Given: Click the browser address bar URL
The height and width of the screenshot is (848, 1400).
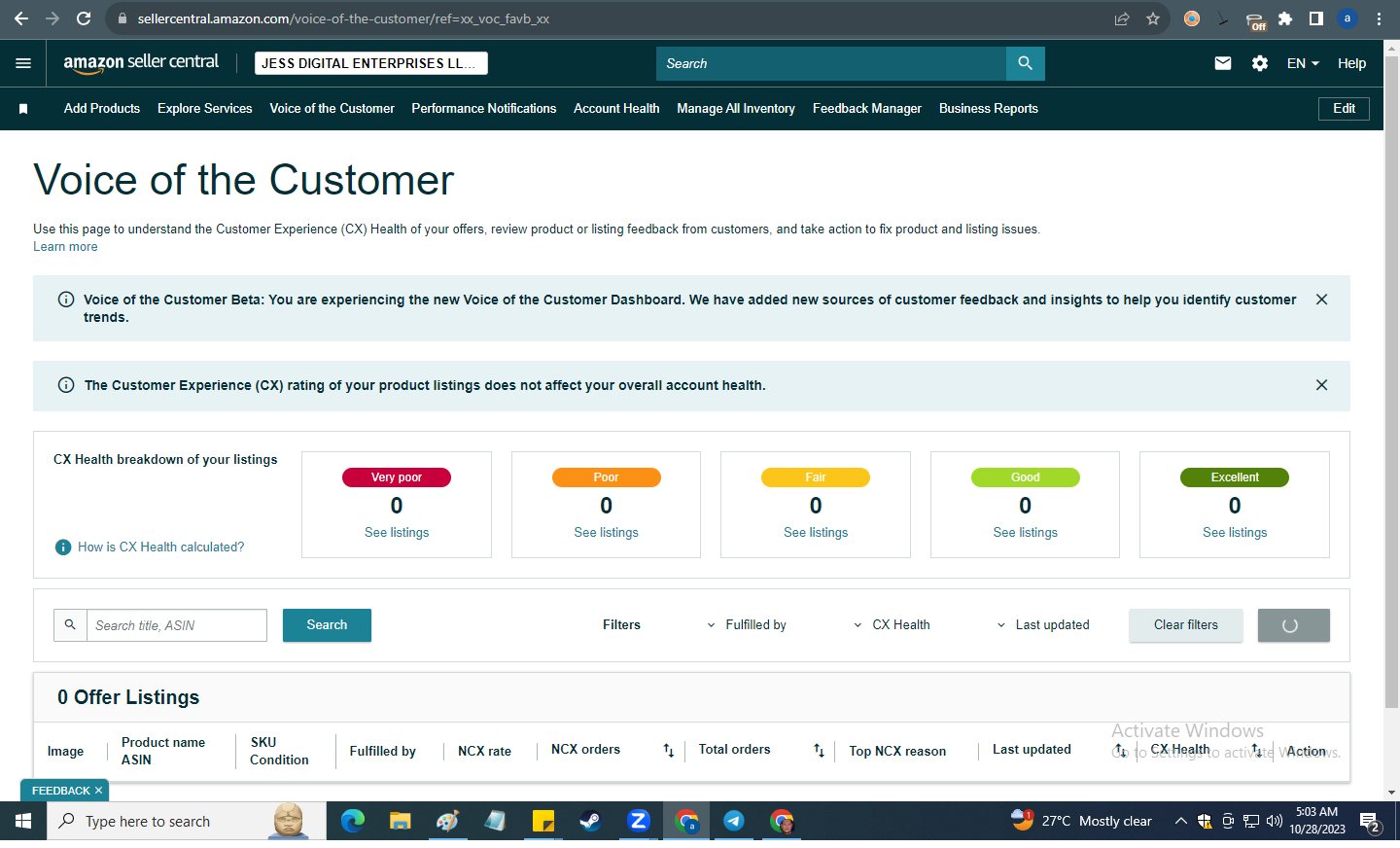Looking at the screenshot, I should 343,18.
